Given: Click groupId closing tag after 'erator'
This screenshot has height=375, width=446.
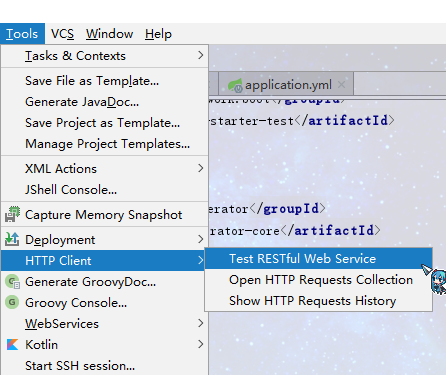Looking at the screenshot, I should pos(288,209).
